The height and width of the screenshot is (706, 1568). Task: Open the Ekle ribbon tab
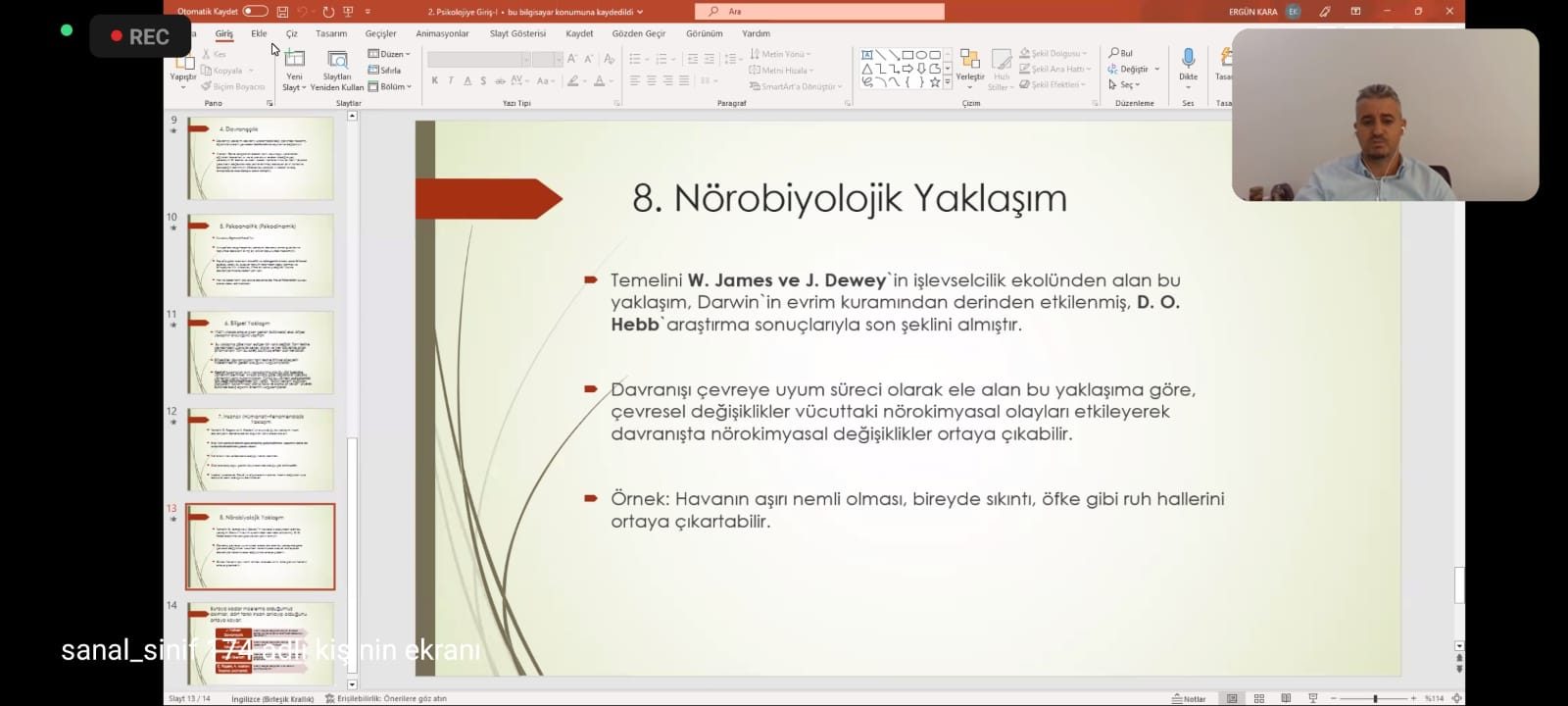[x=259, y=33]
